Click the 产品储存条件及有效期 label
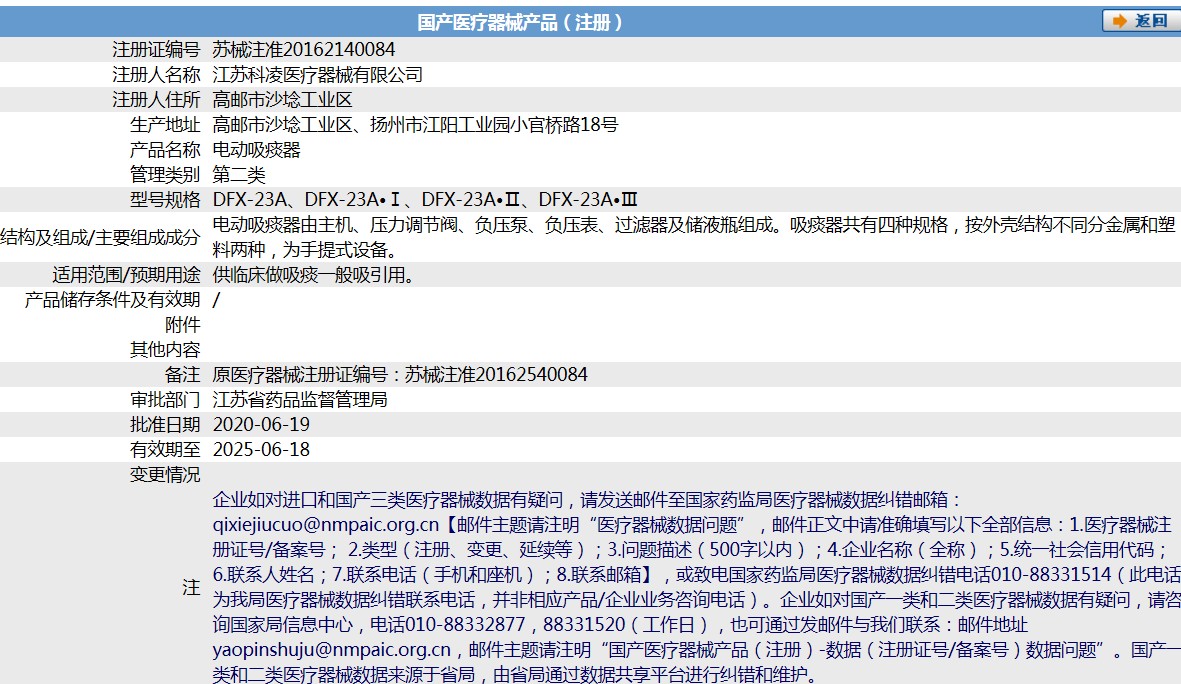This screenshot has height=684, width=1181. tap(112, 300)
